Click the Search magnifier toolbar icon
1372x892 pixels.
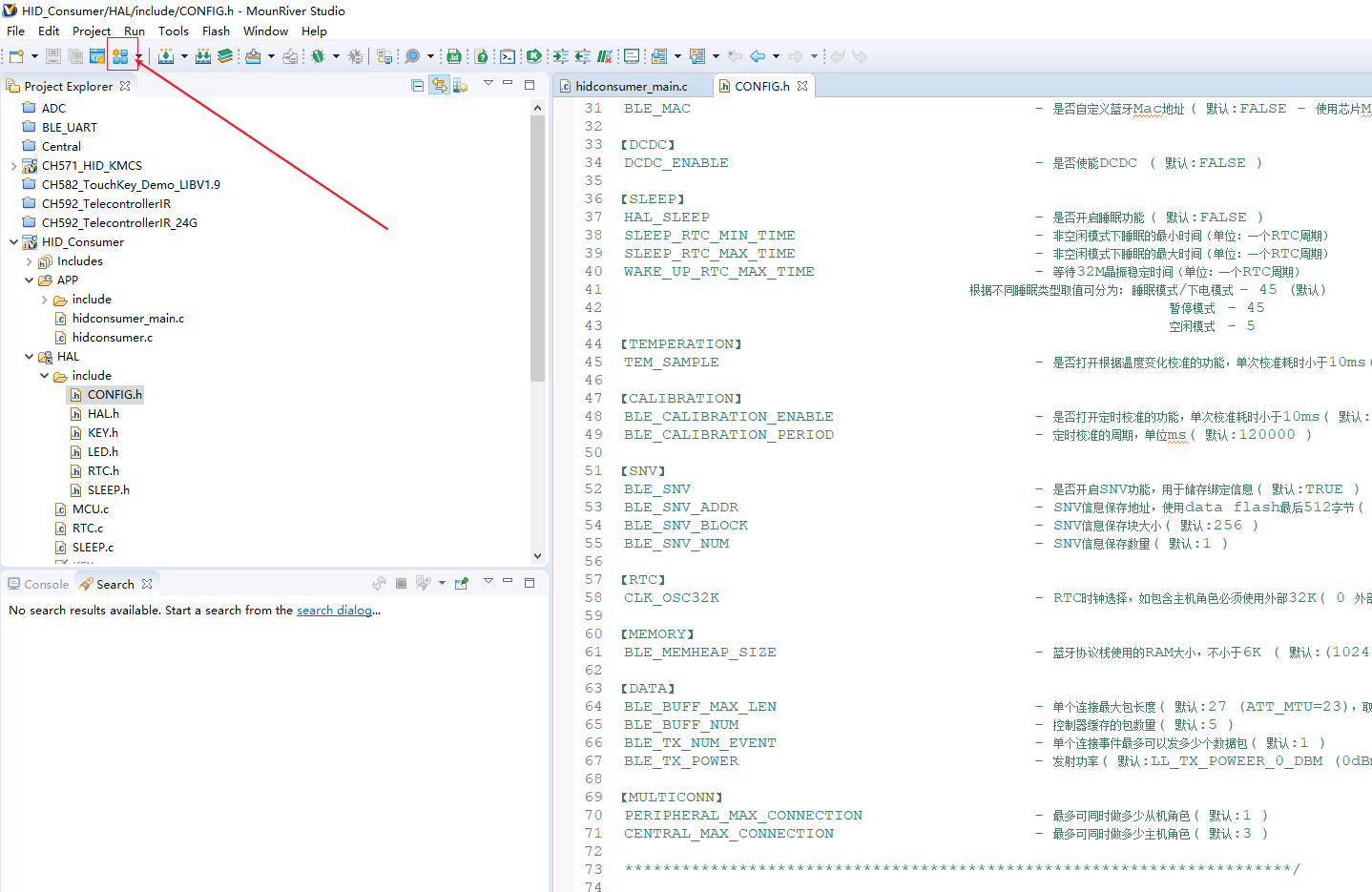tap(412, 56)
